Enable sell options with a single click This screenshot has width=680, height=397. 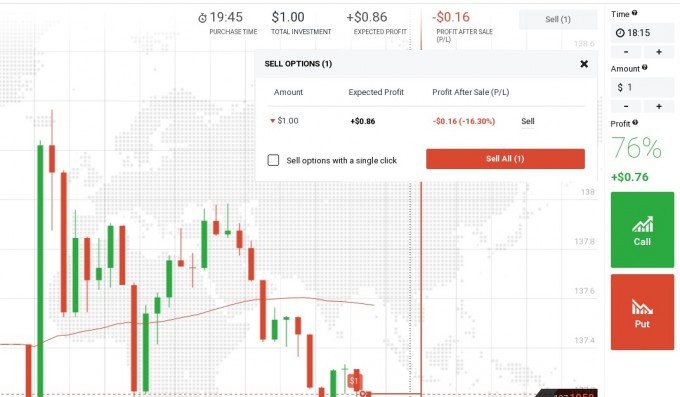(x=273, y=160)
